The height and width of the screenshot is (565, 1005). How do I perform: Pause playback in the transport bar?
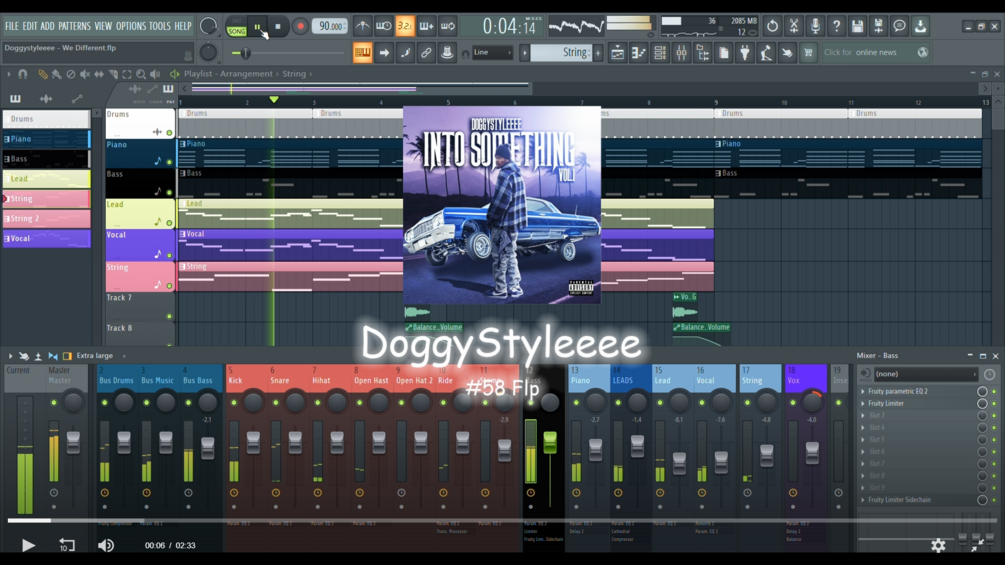click(258, 27)
